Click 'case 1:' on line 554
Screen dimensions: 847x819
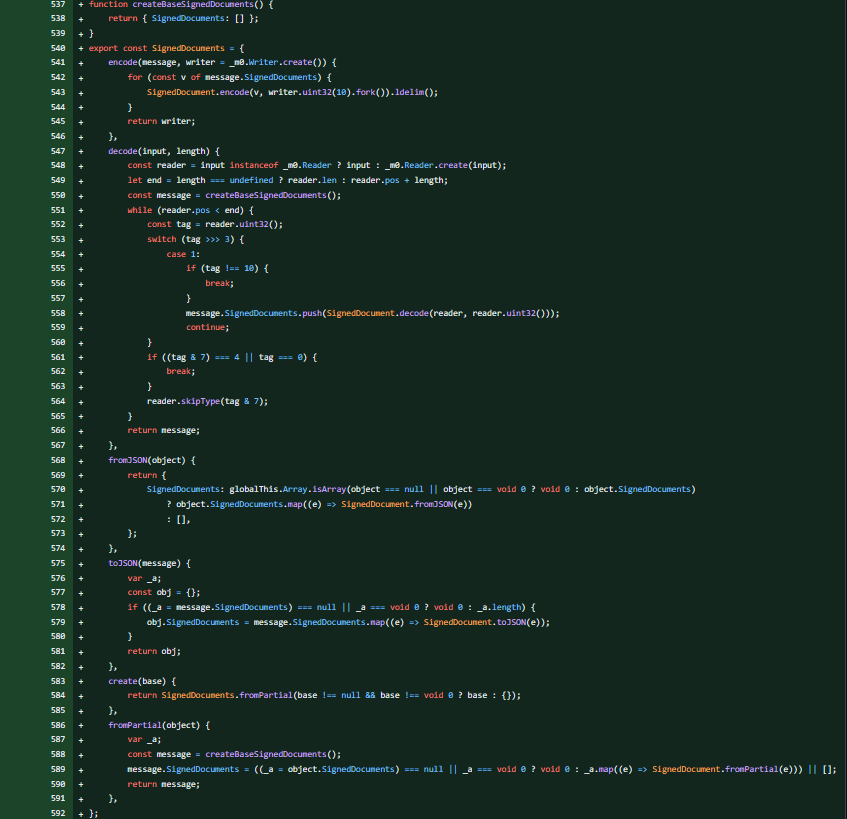point(183,254)
